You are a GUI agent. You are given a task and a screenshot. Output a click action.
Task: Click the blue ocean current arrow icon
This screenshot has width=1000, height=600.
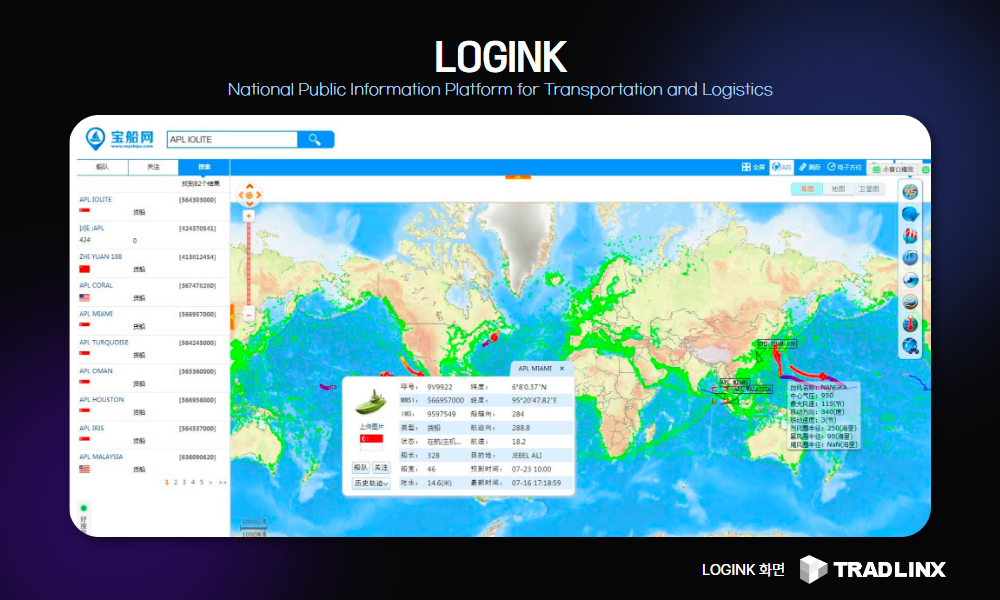(x=910, y=214)
